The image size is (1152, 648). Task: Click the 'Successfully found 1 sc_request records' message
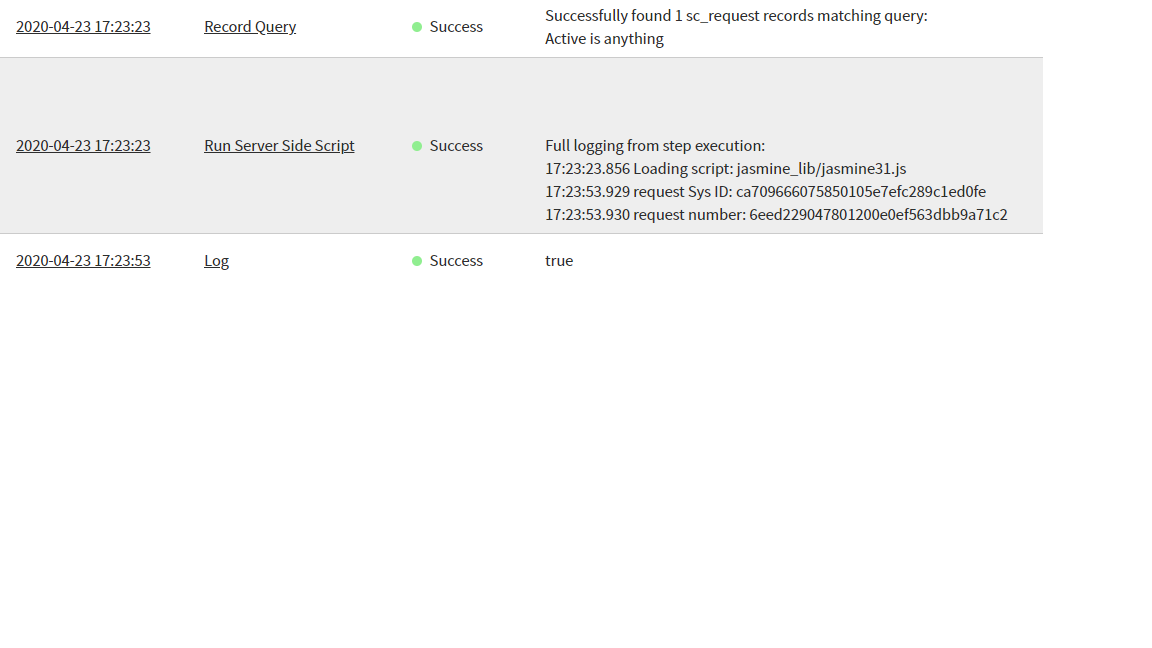point(736,16)
